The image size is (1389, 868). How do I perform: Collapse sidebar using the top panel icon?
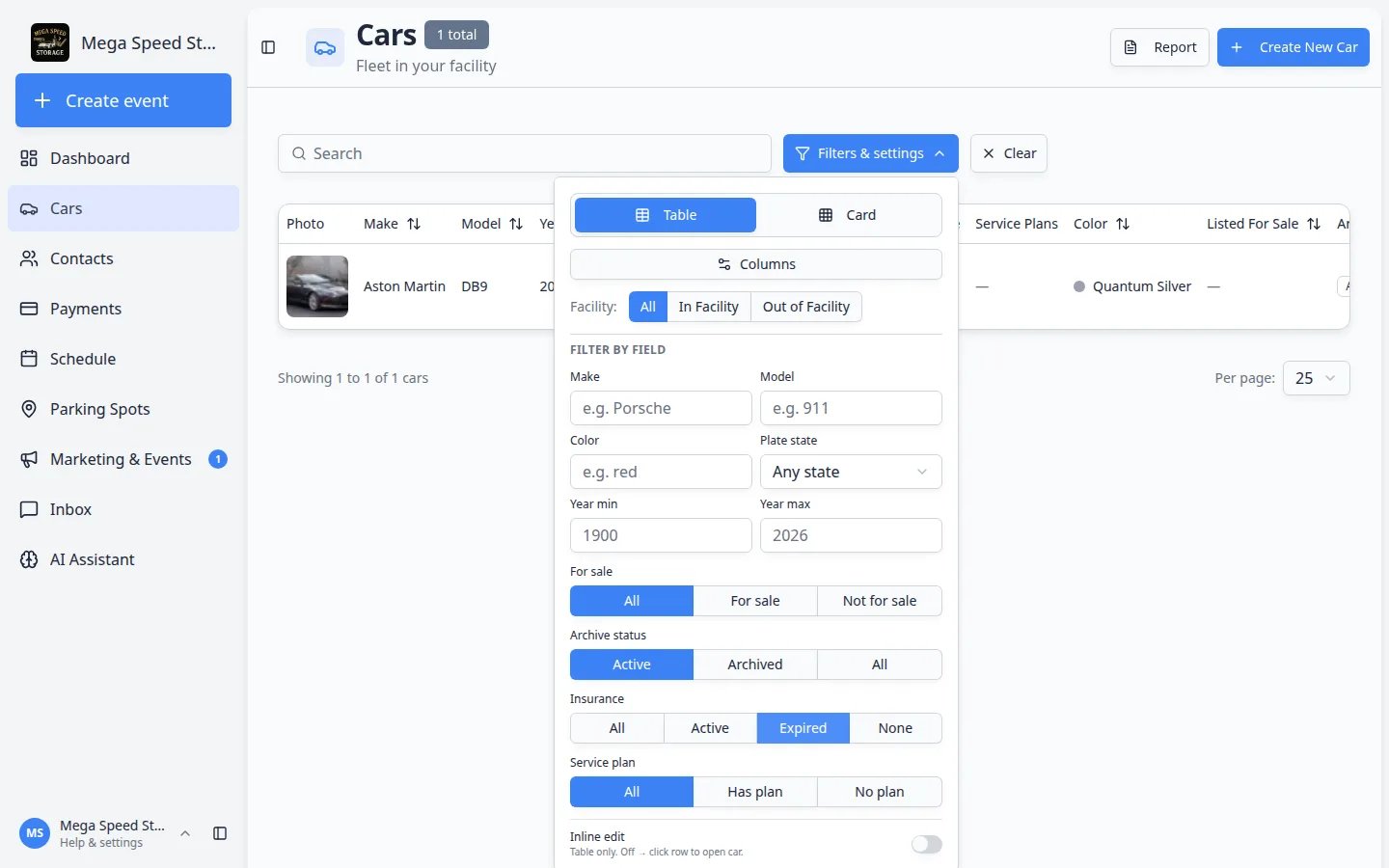pyautogui.click(x=268, y=47)
